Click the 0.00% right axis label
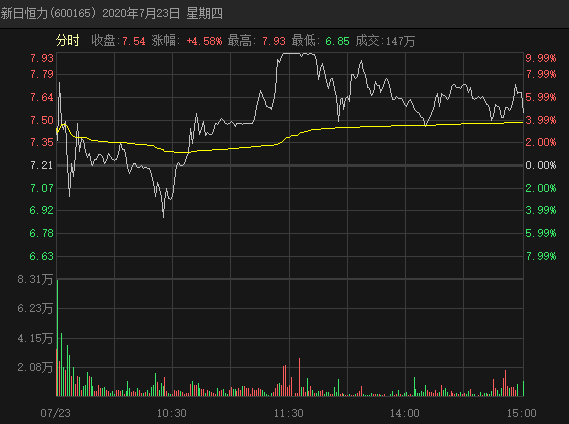Viewport: 569px width, 424px height. [541, 166]
